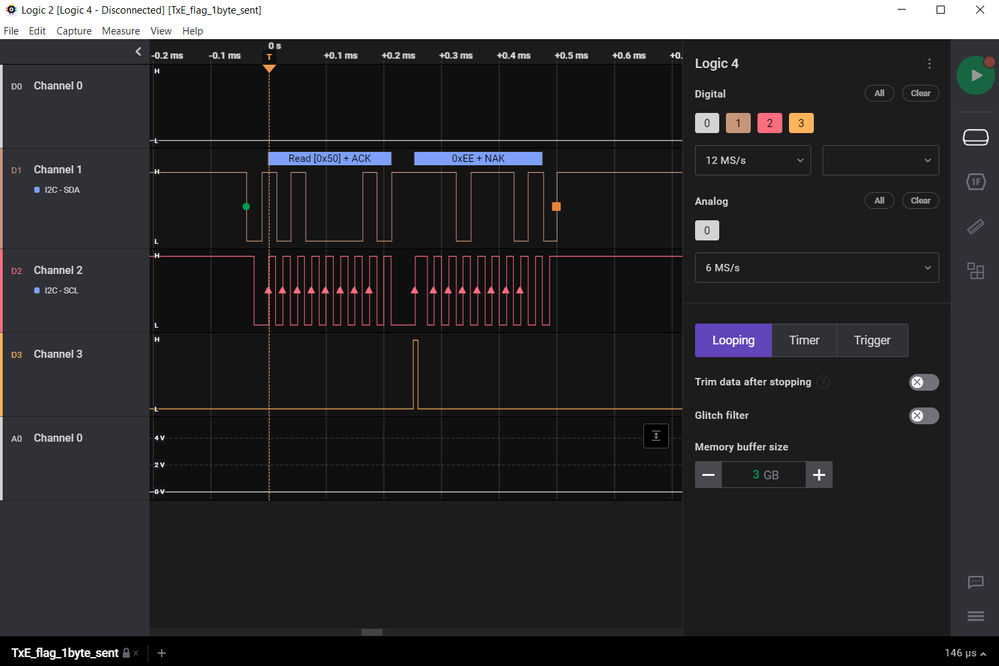The height and width of the screenshot is (666, 999).
Task: Increase memory buffer size with plus button
Action: (819, 475)
